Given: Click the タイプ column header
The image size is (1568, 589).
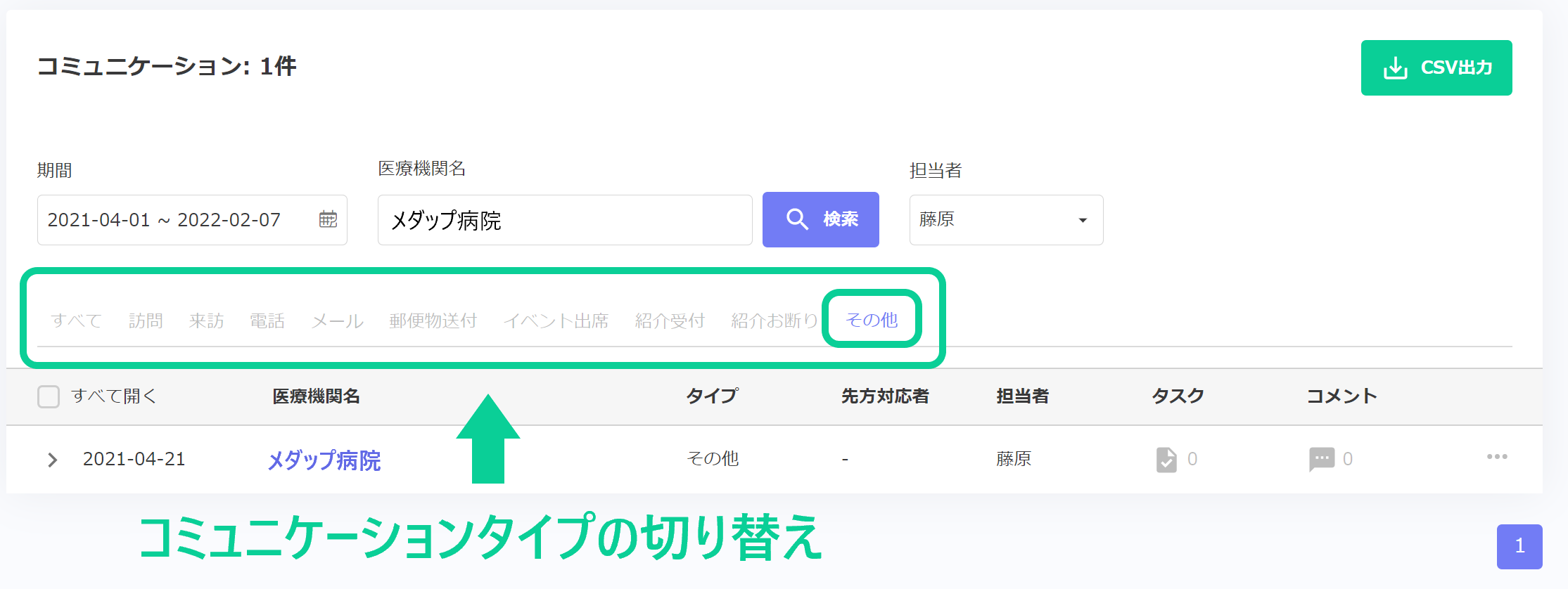Looking at the screenshot, I should [x=712, y=396].
